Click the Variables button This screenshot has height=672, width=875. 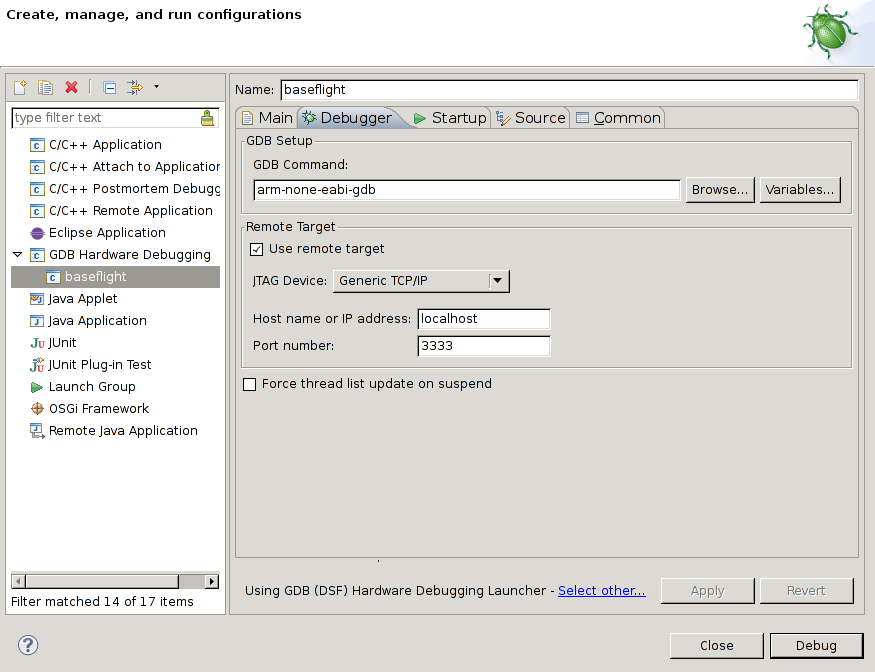point(800,190)
